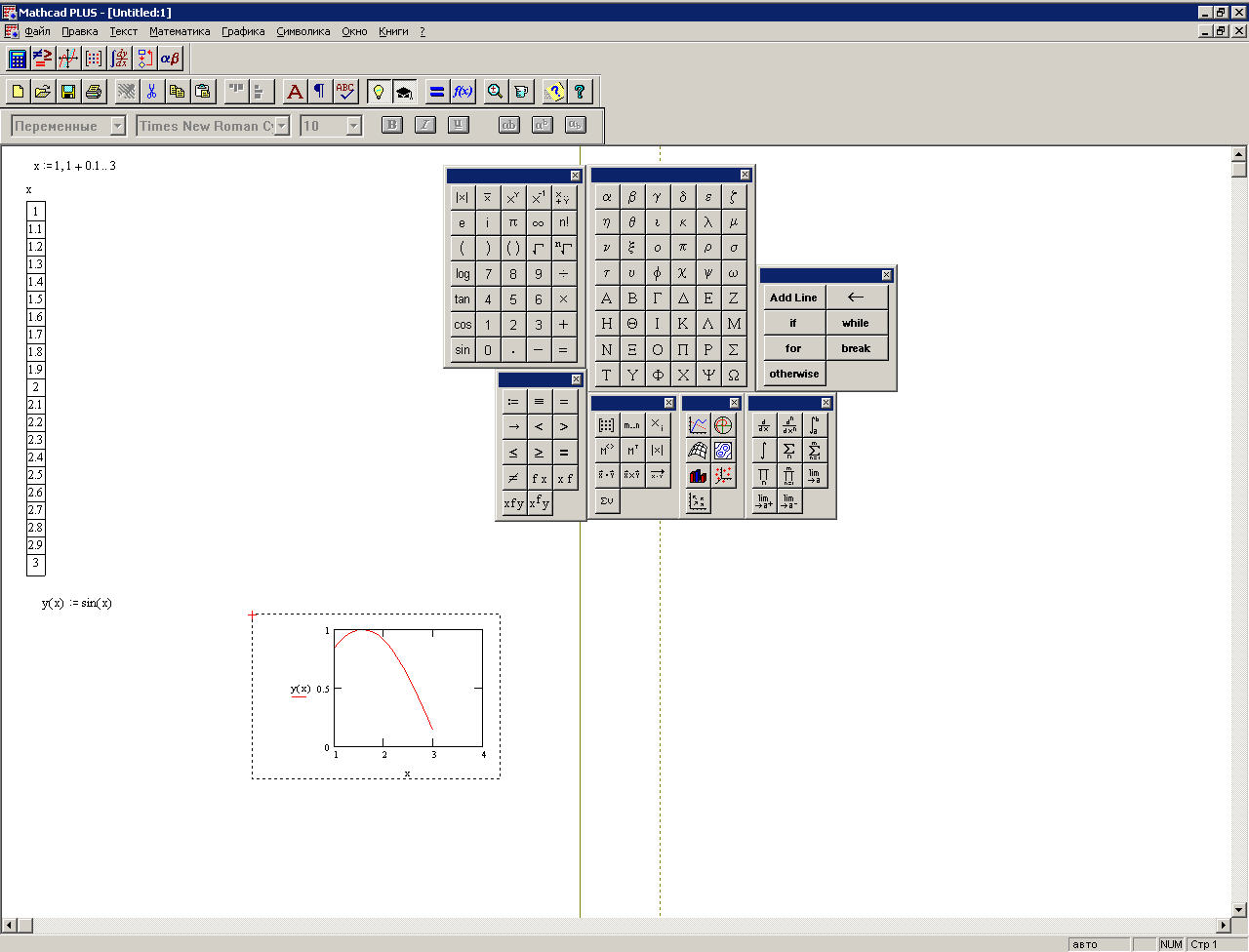1249x952 pixels.
Task: Toggle italic formatting
Action: (x=424, y=125)
